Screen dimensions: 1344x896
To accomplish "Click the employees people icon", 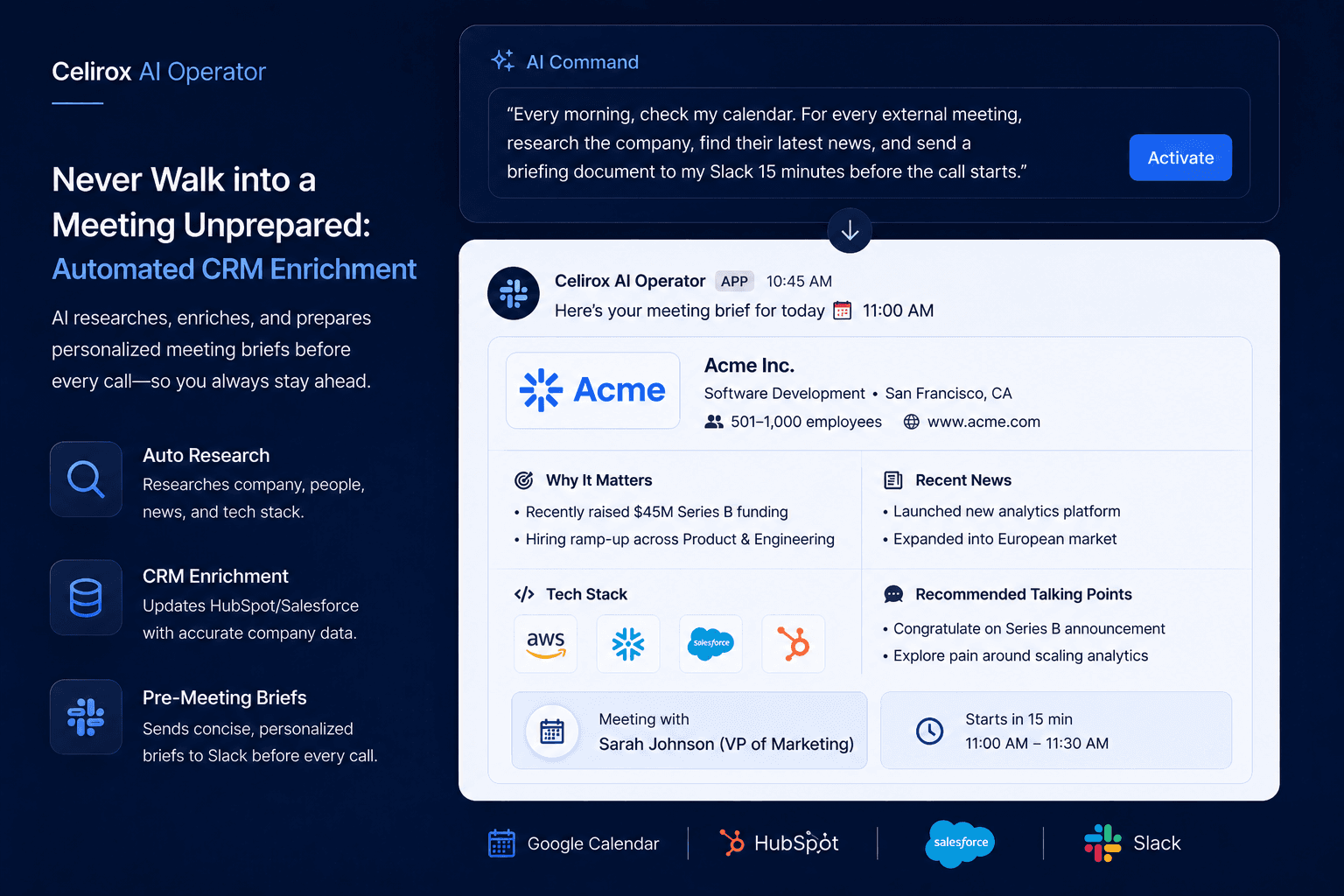I will point(714,422).
